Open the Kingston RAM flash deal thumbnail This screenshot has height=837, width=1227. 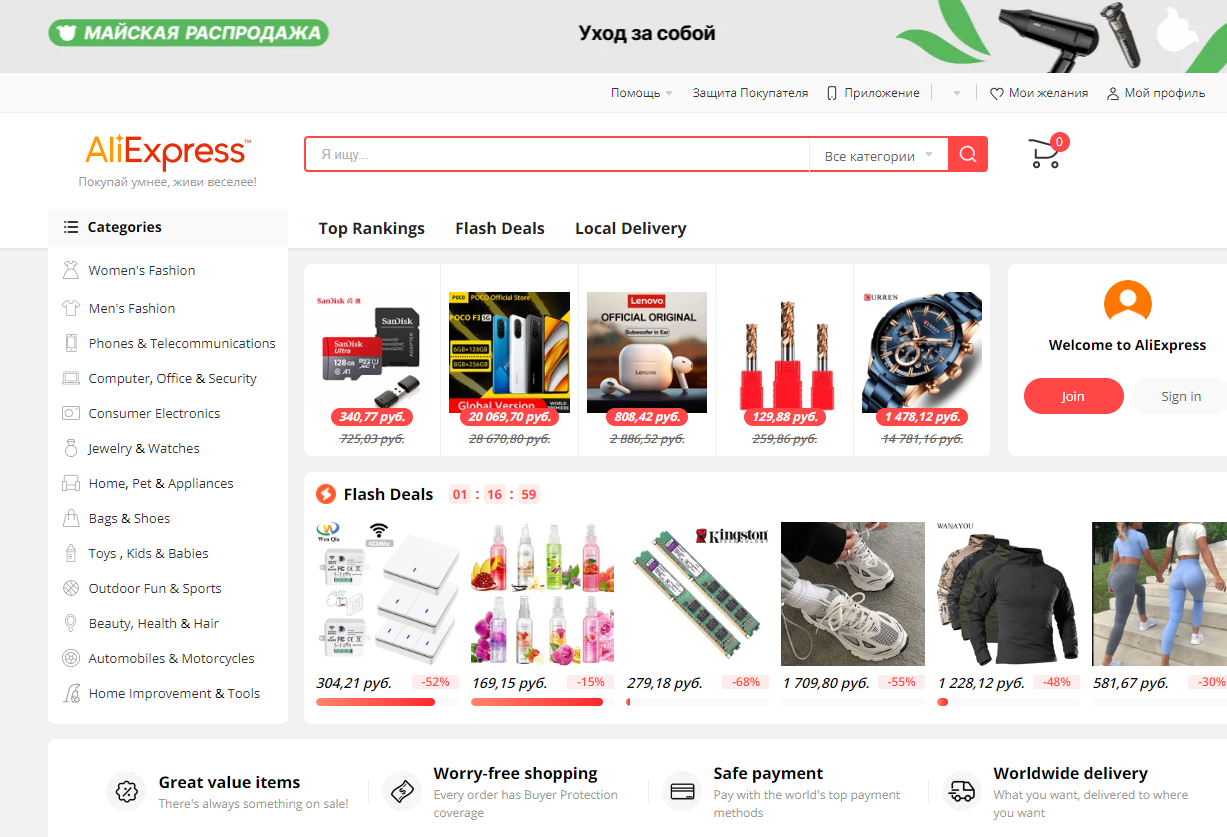(x=697, y=594)
